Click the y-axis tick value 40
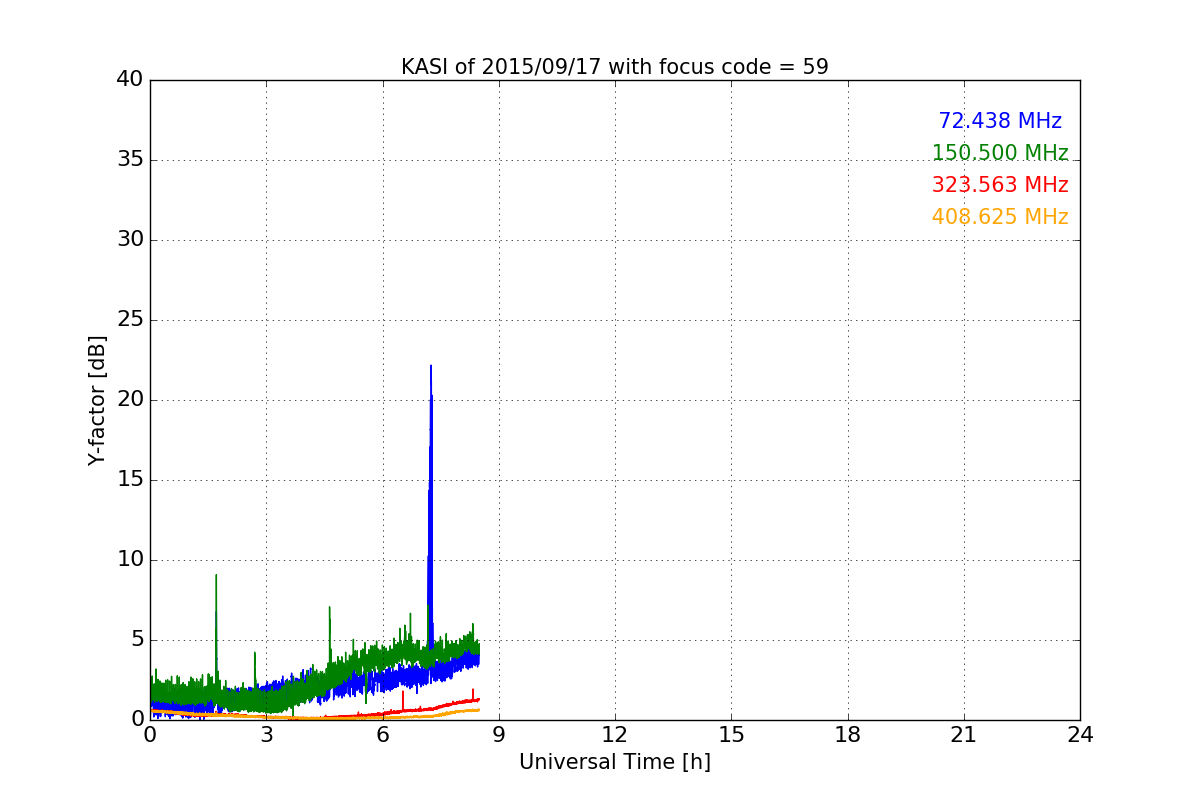This screenshot has width=1200, height=800. pos(130,80)
